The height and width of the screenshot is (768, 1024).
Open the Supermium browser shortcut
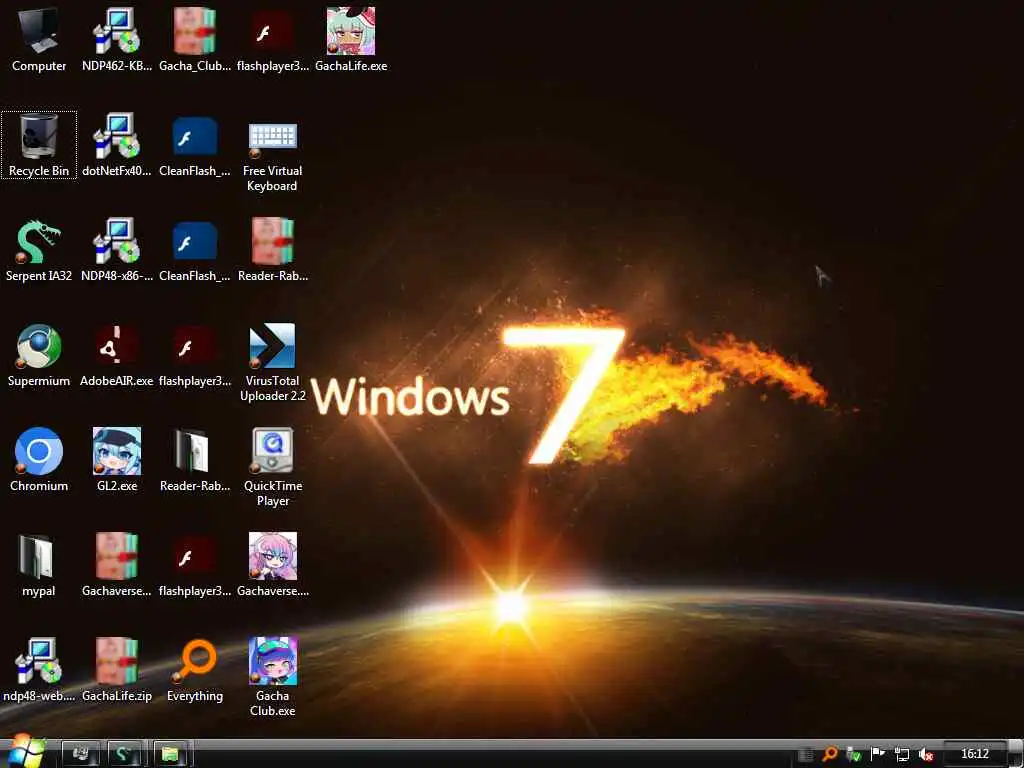coord(39,355)
